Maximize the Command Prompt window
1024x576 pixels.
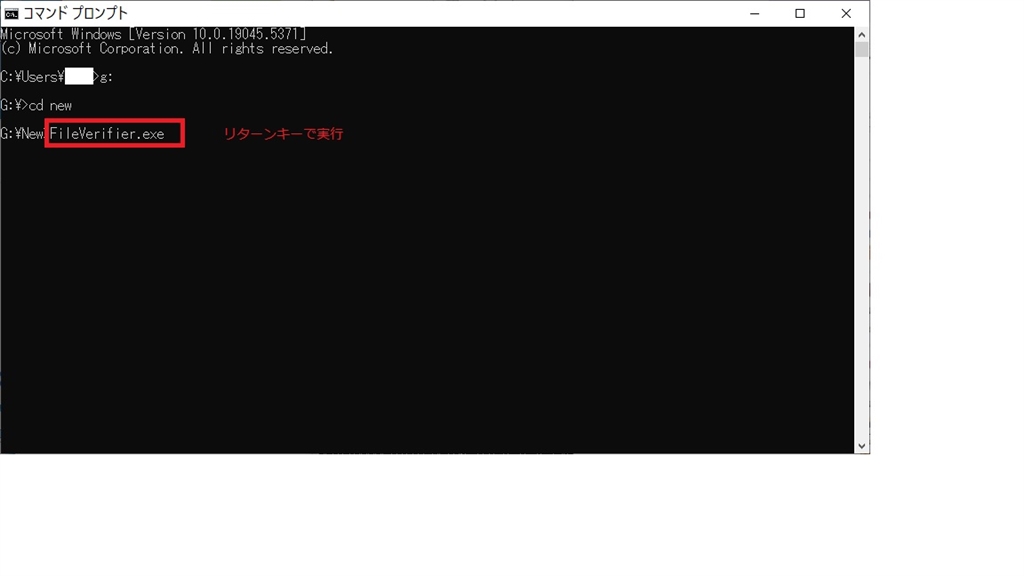click(x=800, y=14)
